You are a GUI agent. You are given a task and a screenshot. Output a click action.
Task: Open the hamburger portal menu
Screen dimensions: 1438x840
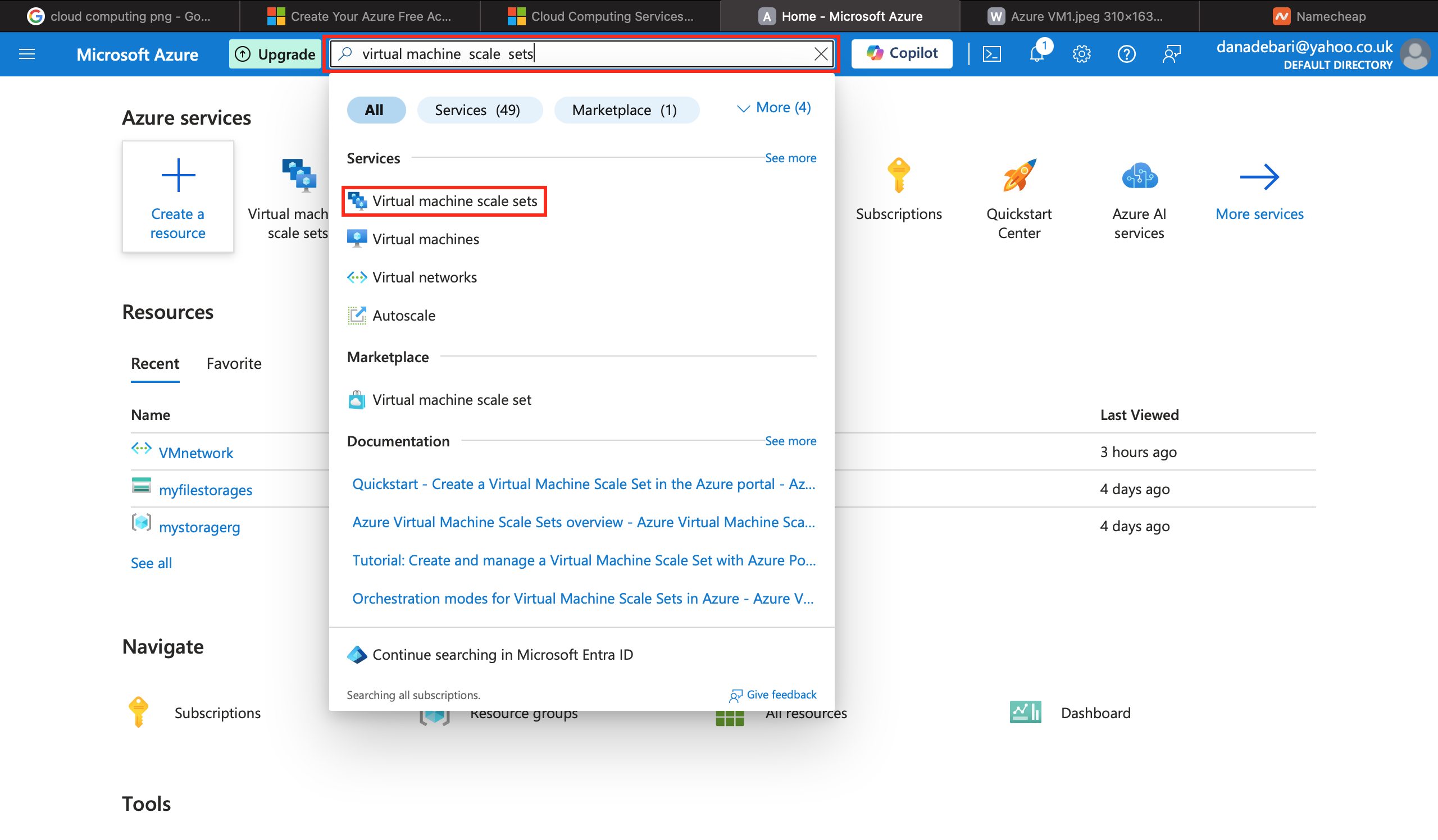click(x=27, y=54)
